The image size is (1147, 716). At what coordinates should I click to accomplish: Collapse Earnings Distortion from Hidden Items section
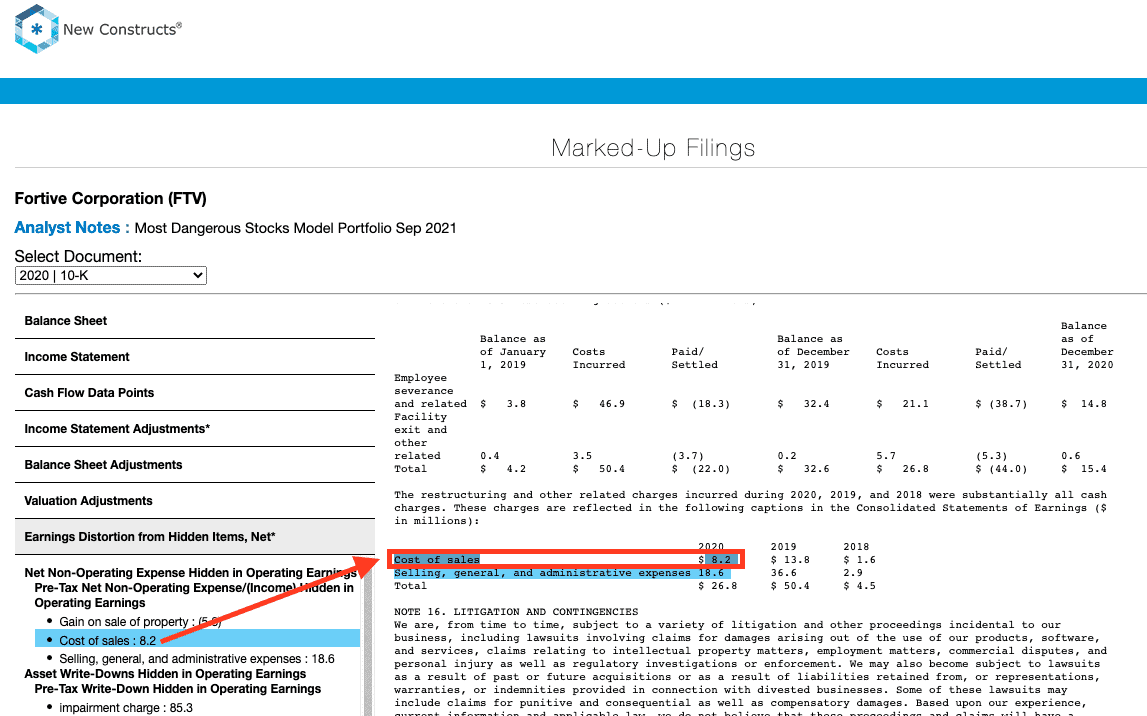pos(195,537)
